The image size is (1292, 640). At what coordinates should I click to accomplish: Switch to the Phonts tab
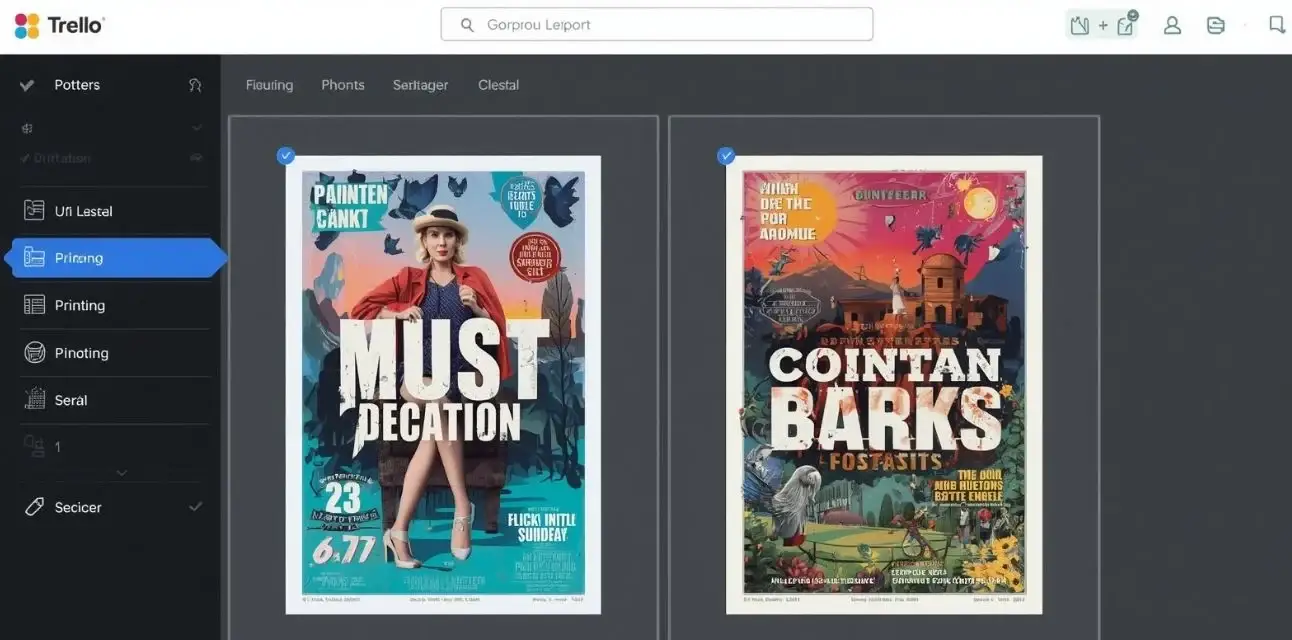tap(343, 84)
